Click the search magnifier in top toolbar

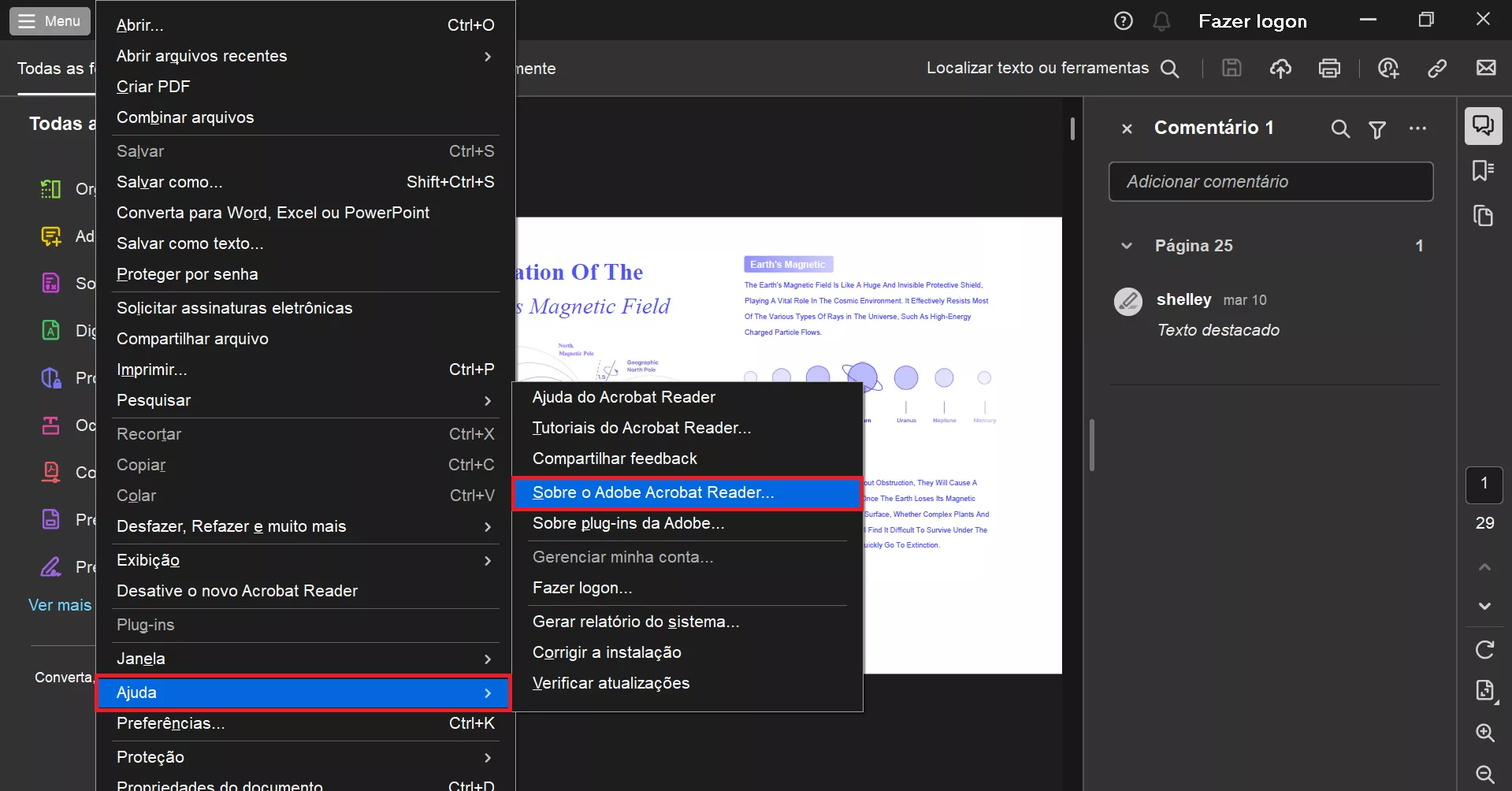click(1170, 69)
